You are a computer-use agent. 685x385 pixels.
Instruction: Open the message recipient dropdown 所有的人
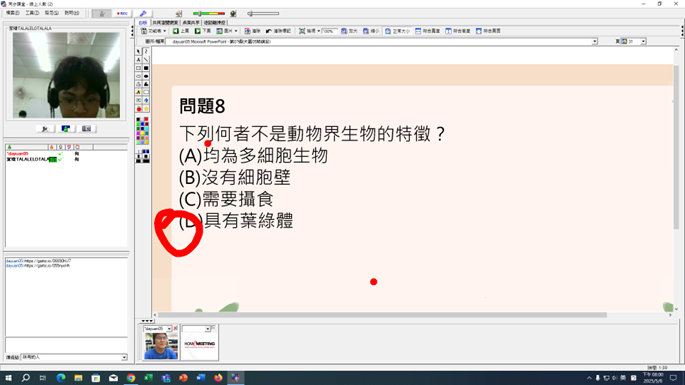click(x=74, y=357)
